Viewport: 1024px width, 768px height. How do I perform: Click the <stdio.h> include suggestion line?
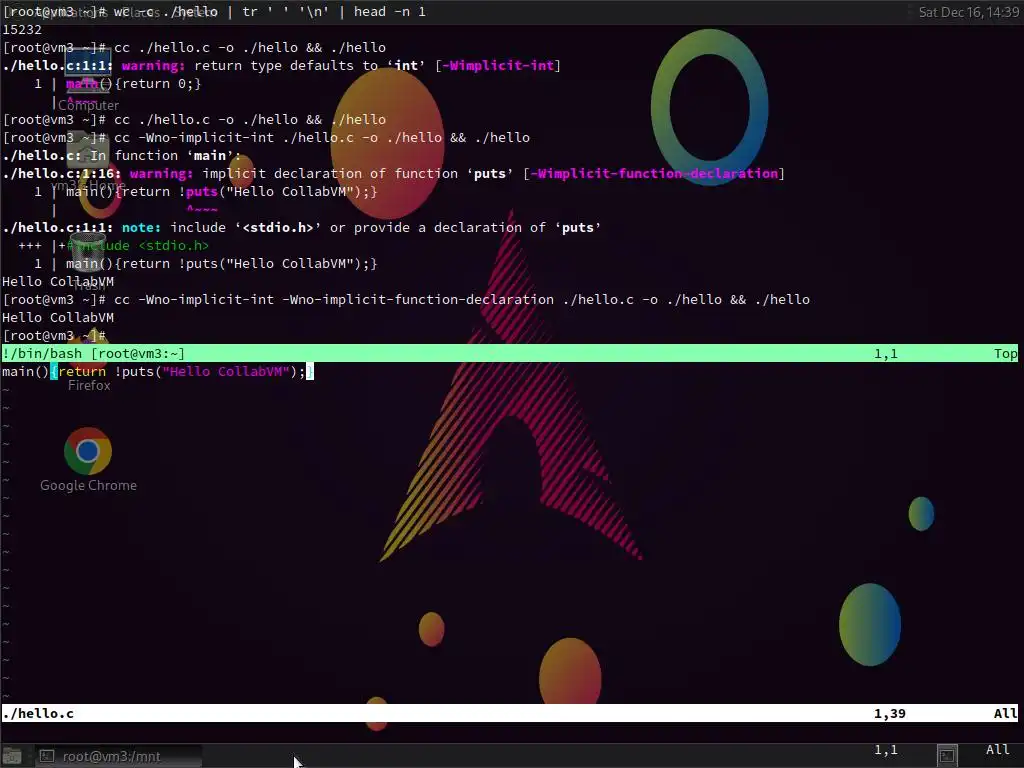[x=114, y=246]
